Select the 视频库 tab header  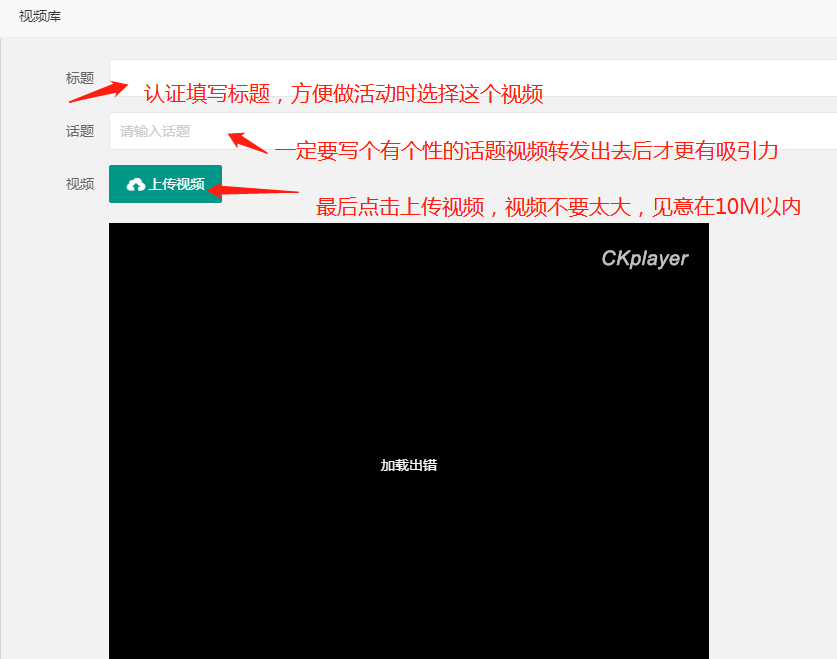40,17
